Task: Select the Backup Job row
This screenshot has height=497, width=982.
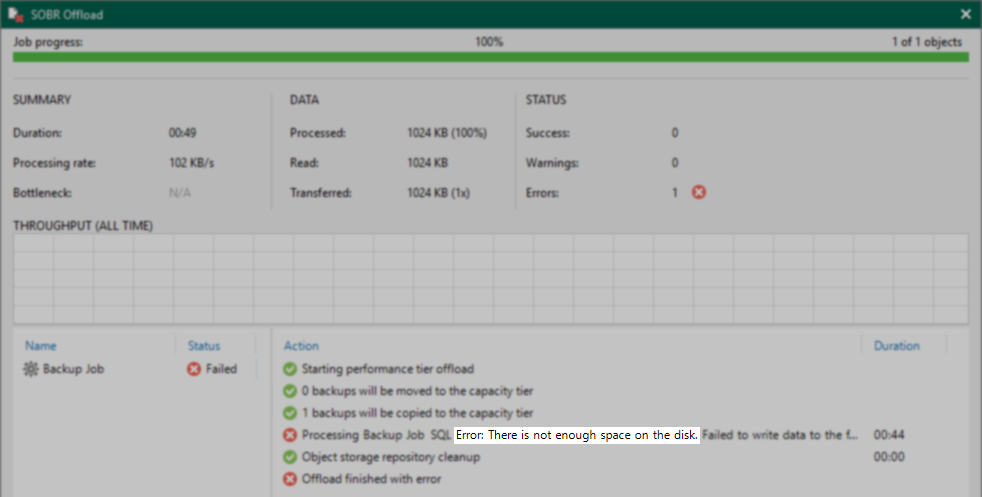Action: pos(137,369)
